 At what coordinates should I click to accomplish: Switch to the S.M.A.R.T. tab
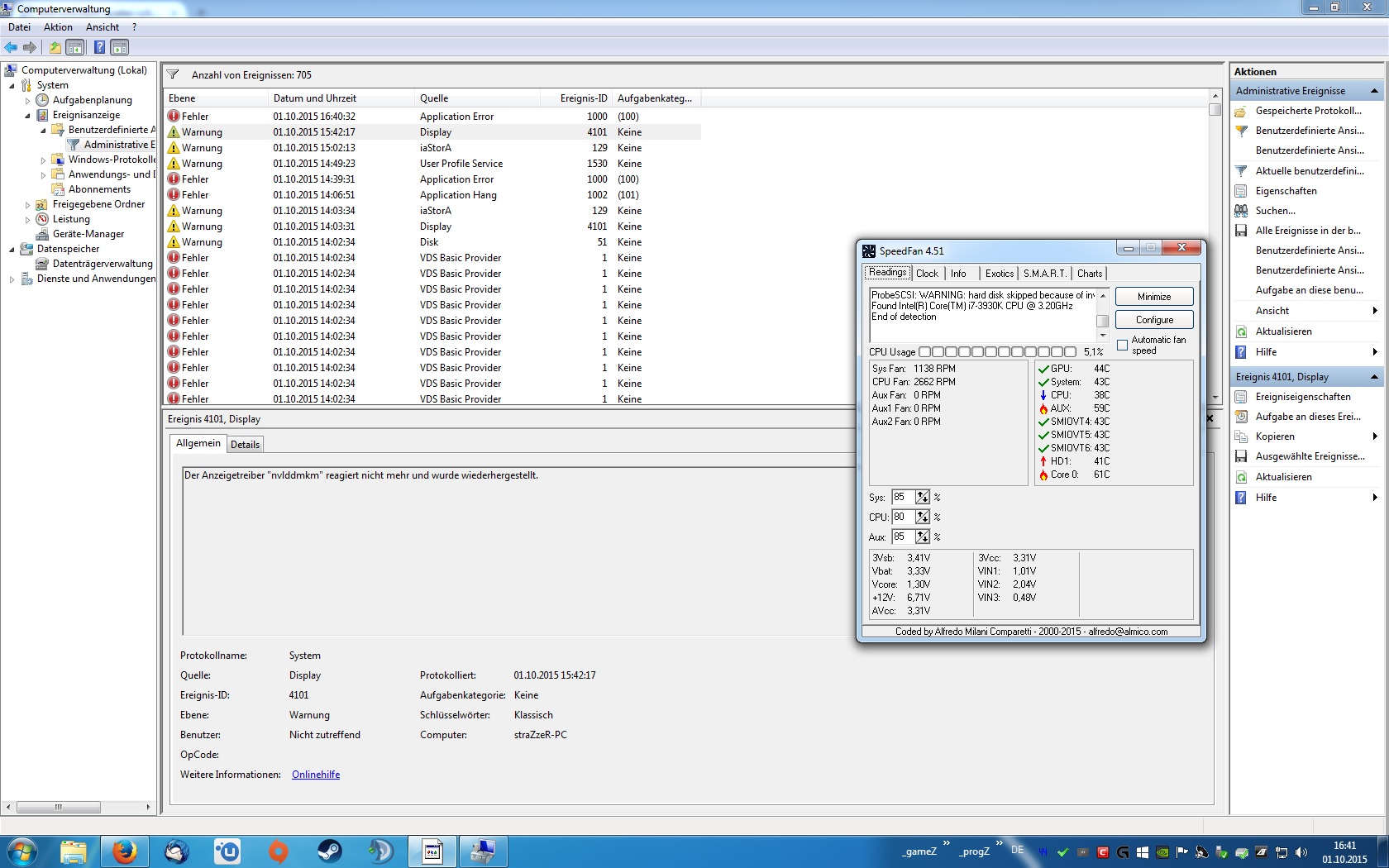click(x=1045, y=274)
